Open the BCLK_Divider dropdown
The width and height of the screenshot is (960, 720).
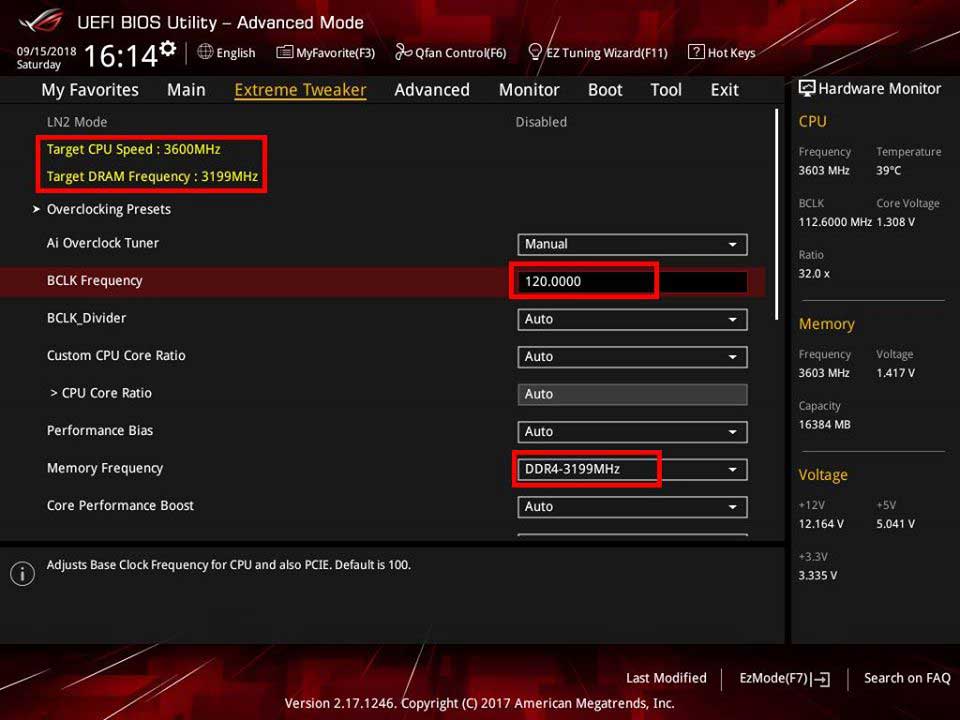click(x=632, y=320)
